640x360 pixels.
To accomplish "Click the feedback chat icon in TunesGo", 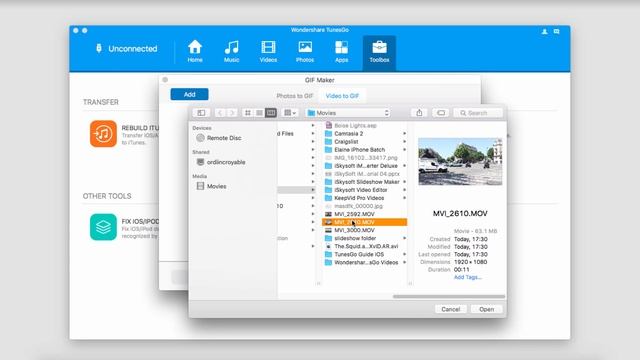I will (x=556, y=31).
